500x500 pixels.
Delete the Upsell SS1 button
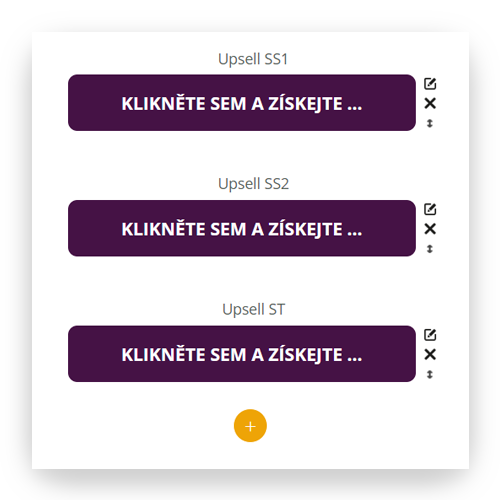click(x=430, y=103)
